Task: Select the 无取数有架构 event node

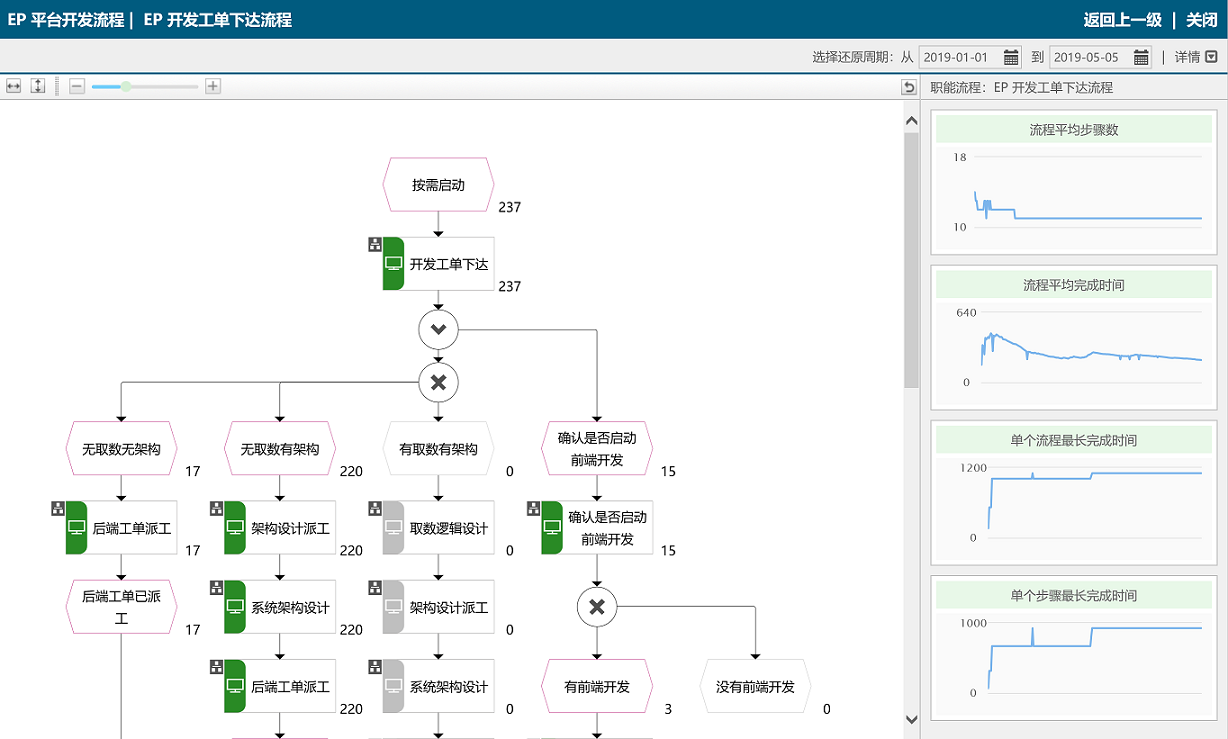Action: pos(279,449)
